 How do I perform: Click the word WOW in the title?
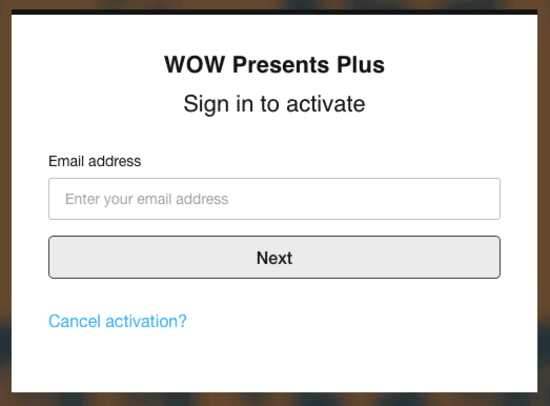coord(195,65)
